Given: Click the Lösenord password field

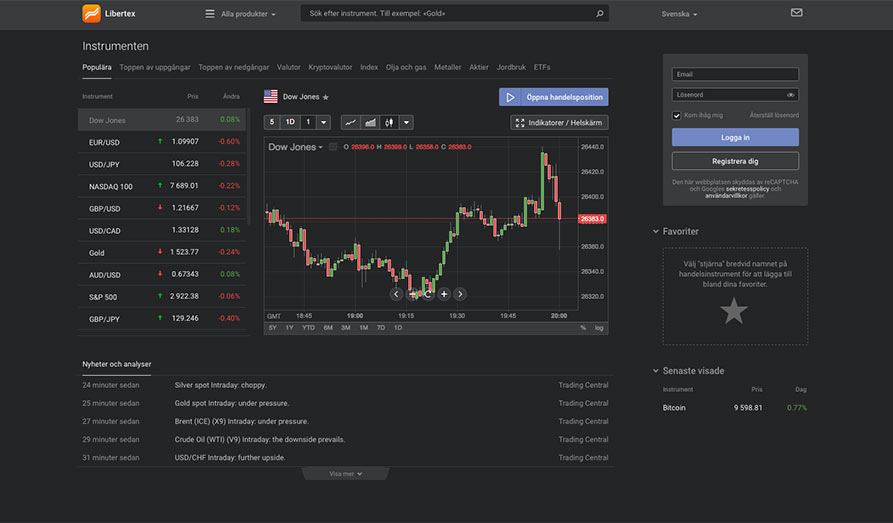Looking at the screenshot, I should click(735, 95).
